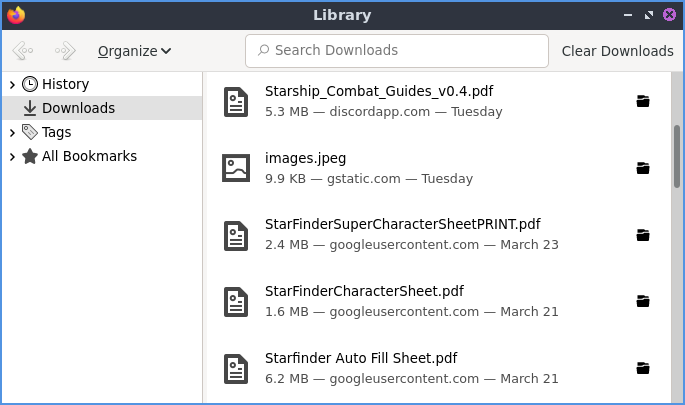The image size is (685, 405).
Task: Open folder for Starfinder Auto Fill Sheet.pdf
Action: [643, 368]
